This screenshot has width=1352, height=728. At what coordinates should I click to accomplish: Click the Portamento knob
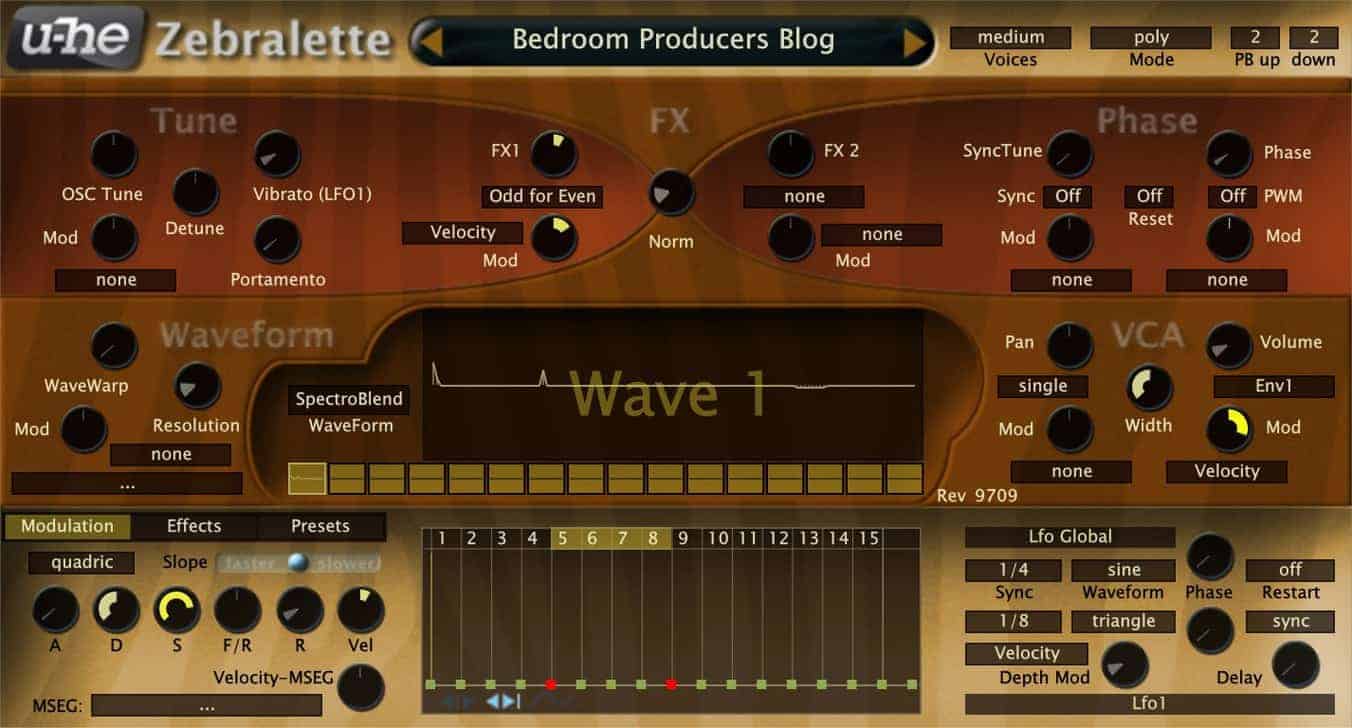tap(277, 240)
